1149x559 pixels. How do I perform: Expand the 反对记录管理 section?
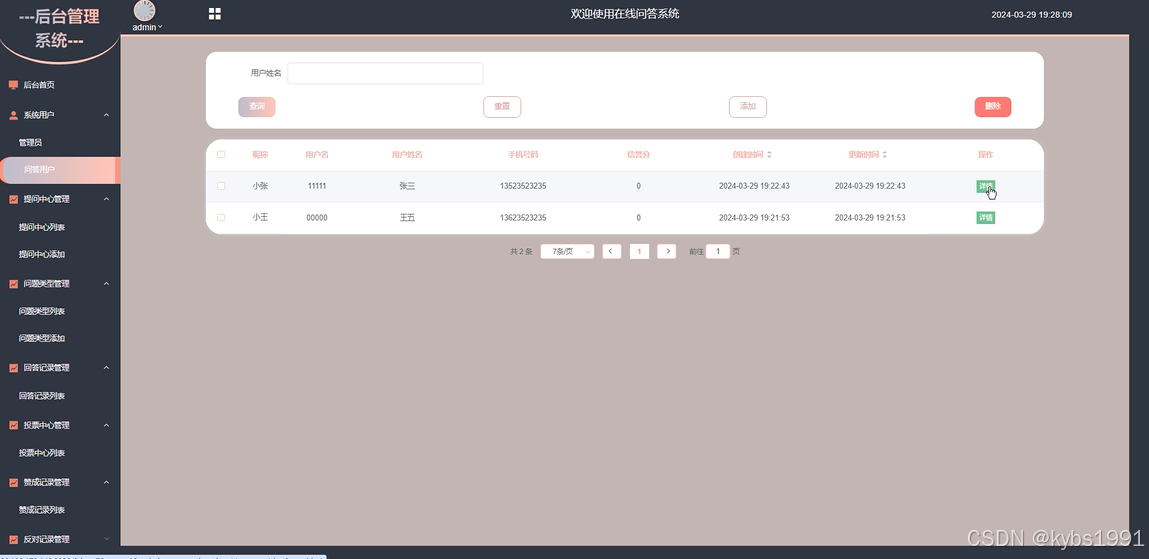(x=106, y=539)
